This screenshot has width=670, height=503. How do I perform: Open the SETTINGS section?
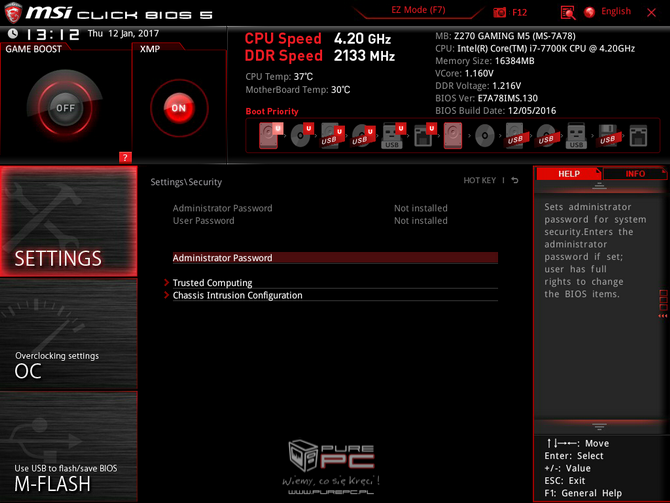[x=68, y=221]
